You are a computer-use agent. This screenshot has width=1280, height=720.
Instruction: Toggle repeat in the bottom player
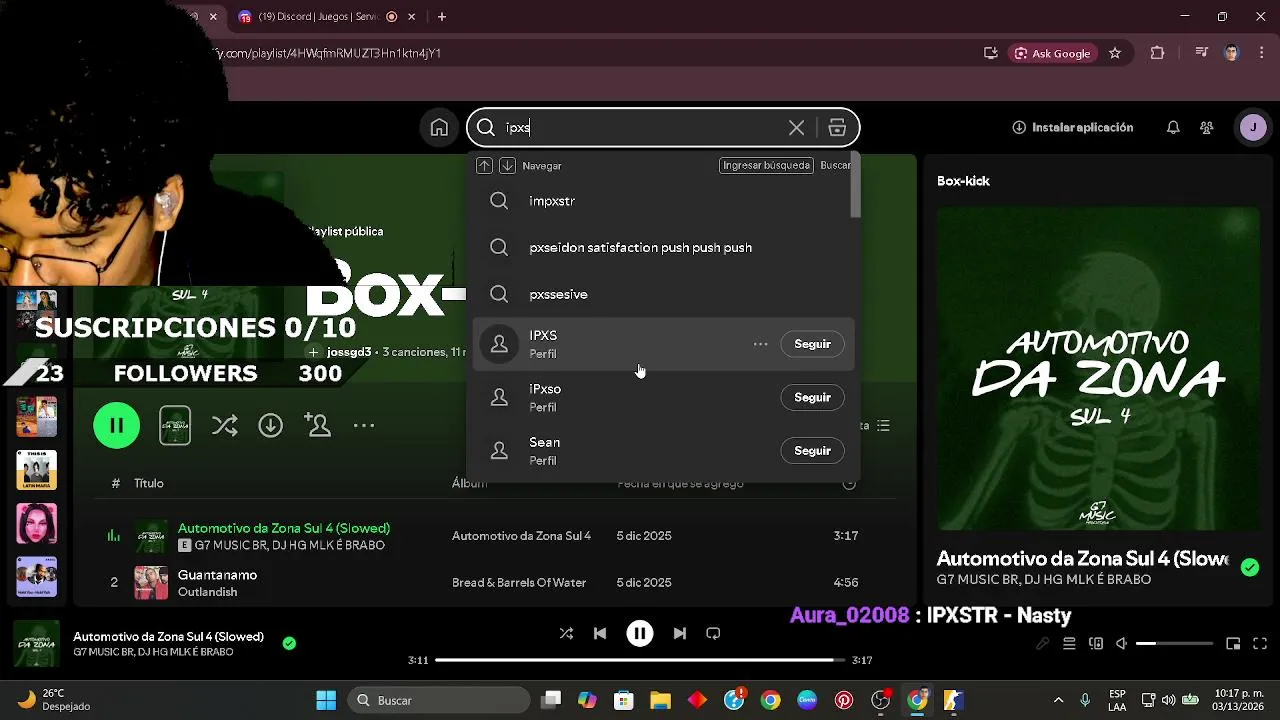pyautogui.click(x=713, y=633)
